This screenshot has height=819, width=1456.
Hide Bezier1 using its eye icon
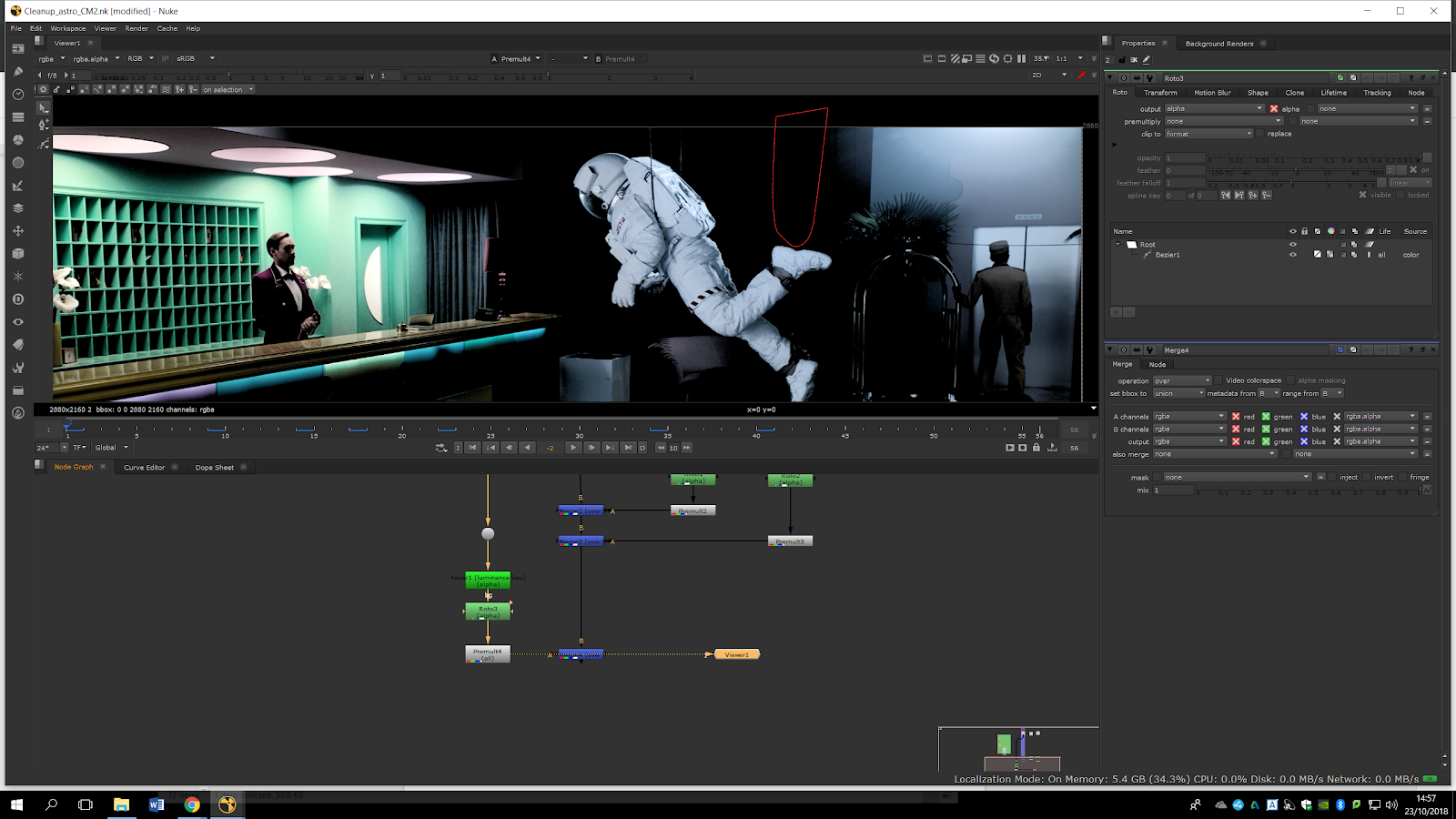click(1292, 255)
